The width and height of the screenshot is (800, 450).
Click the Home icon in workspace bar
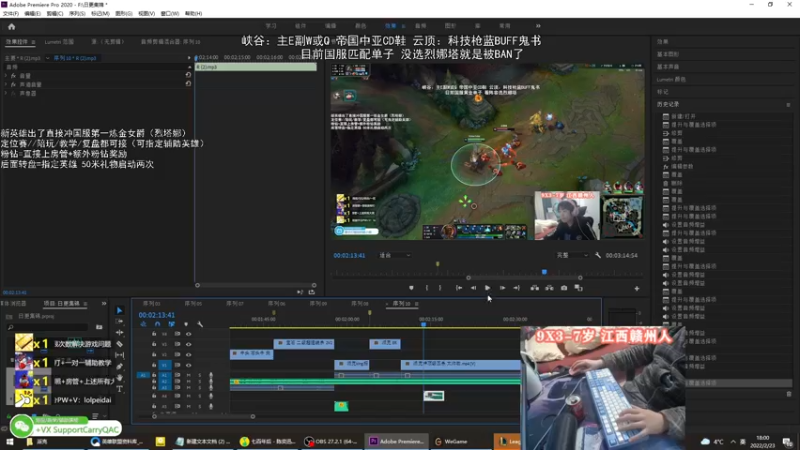tap(11, 26)
